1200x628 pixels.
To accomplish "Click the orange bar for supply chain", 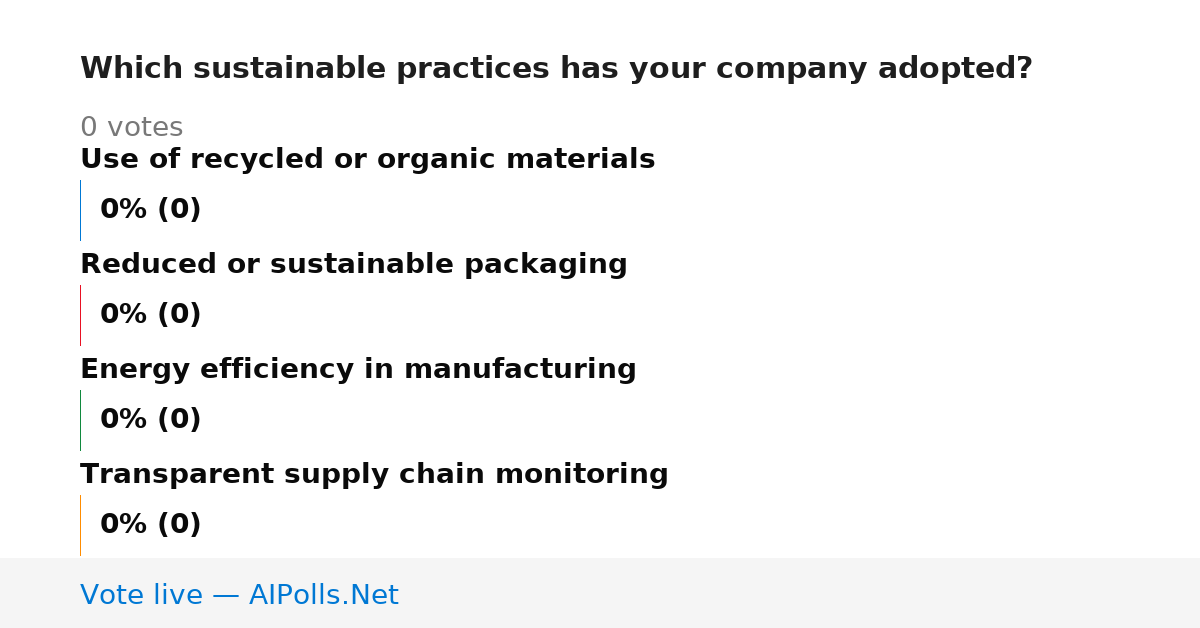I will click(81, 525).
